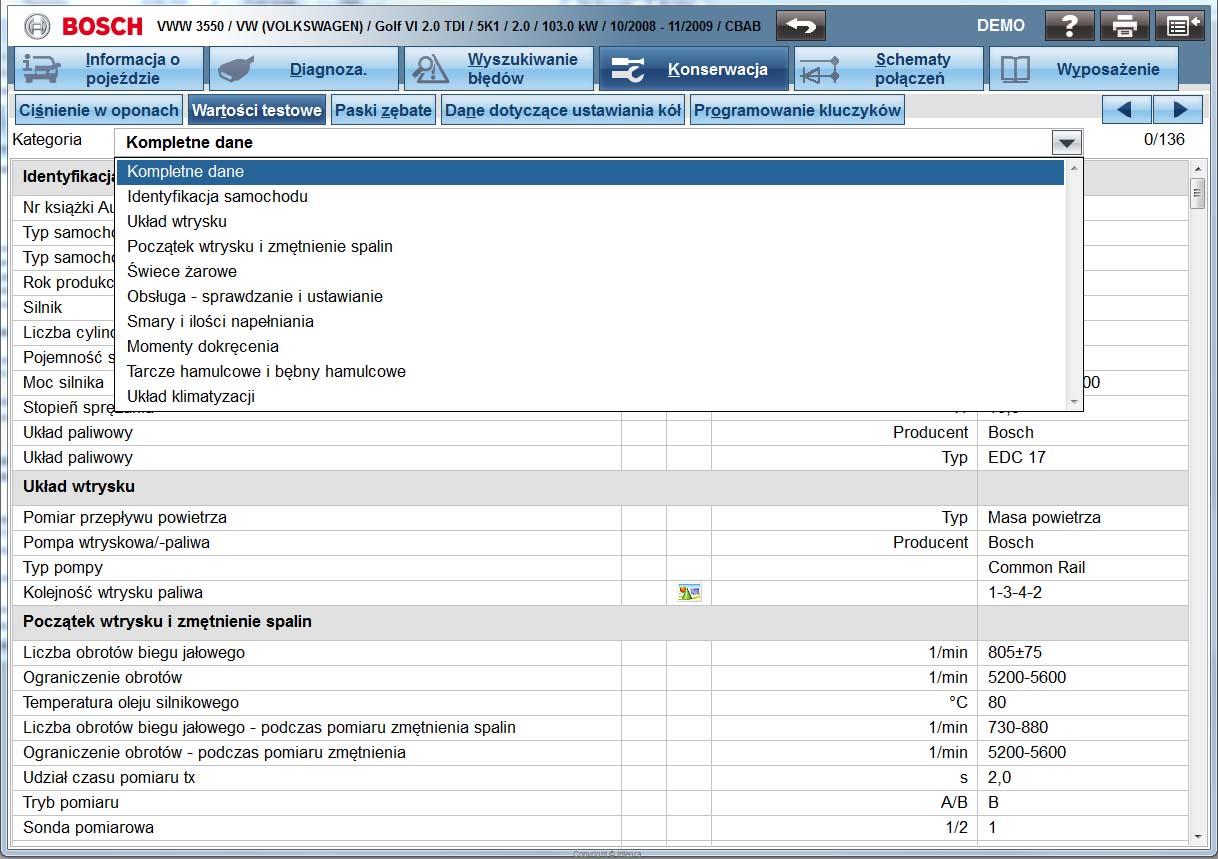Click the Kategoria combo box field
This screenshot has width=1218, height=859.
599,142
